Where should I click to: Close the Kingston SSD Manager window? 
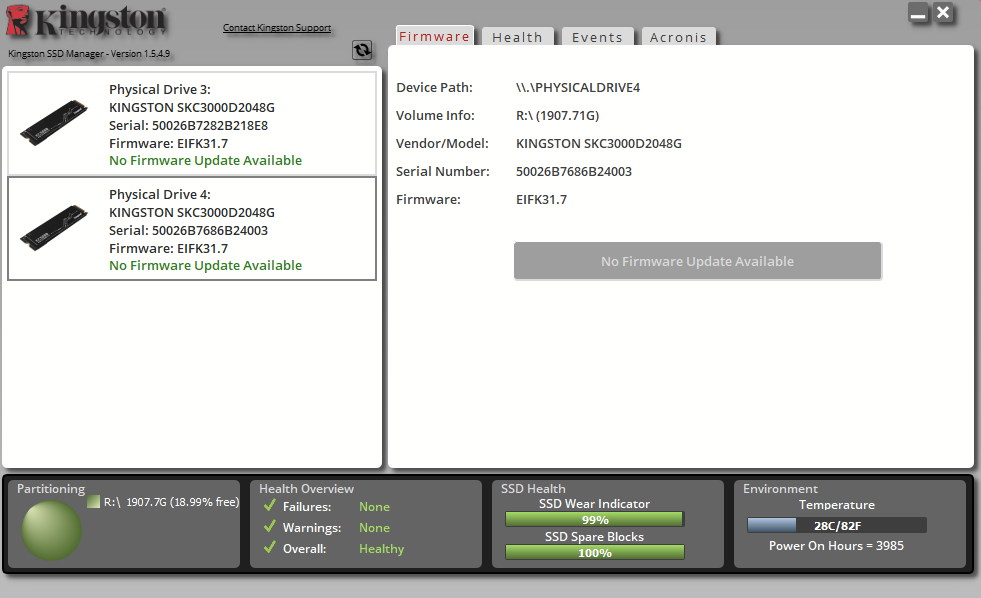[943, 13]
